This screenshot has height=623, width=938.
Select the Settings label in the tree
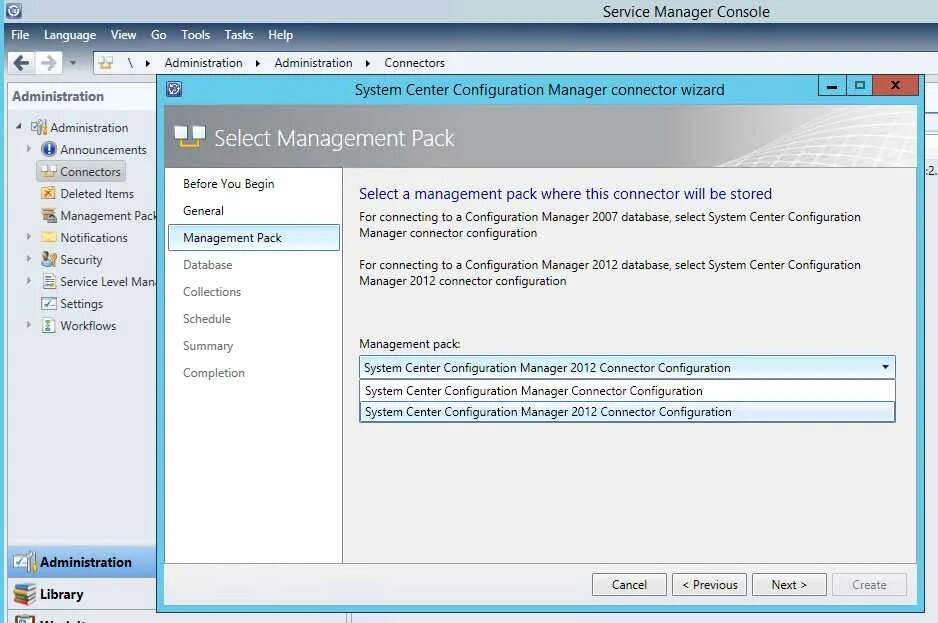pyautogui.click(x=81, y=304)
